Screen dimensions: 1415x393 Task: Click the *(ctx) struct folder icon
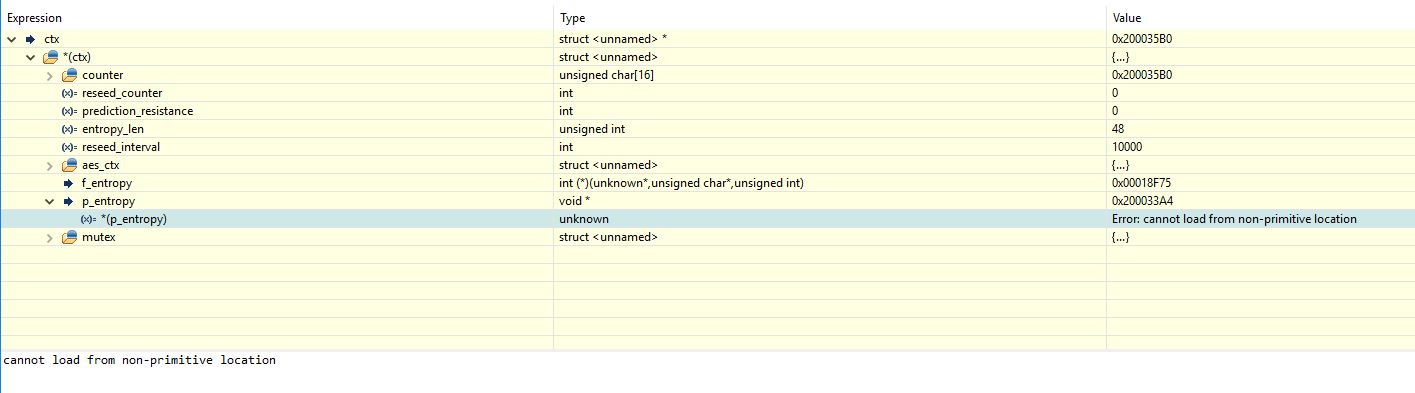[50, 57]
